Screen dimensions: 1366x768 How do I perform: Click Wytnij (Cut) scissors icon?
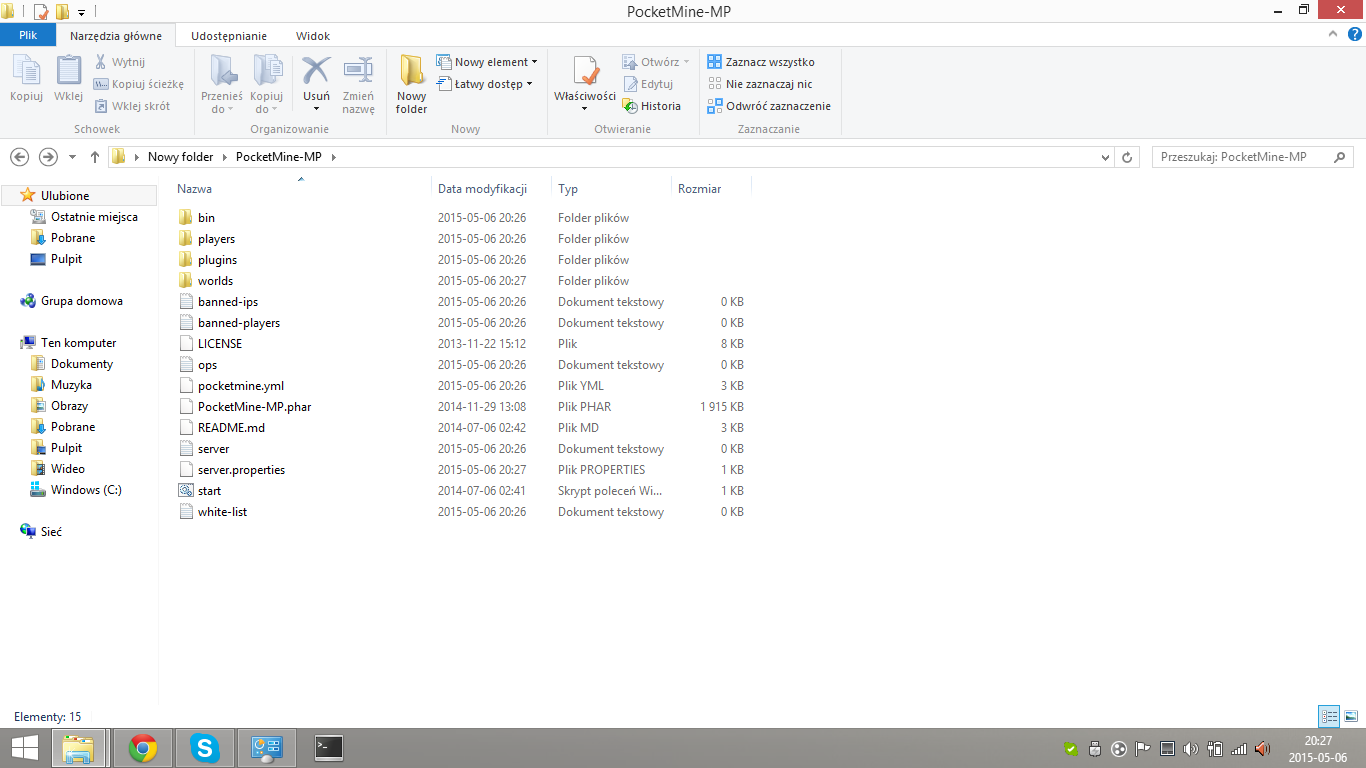click(101, 62)
